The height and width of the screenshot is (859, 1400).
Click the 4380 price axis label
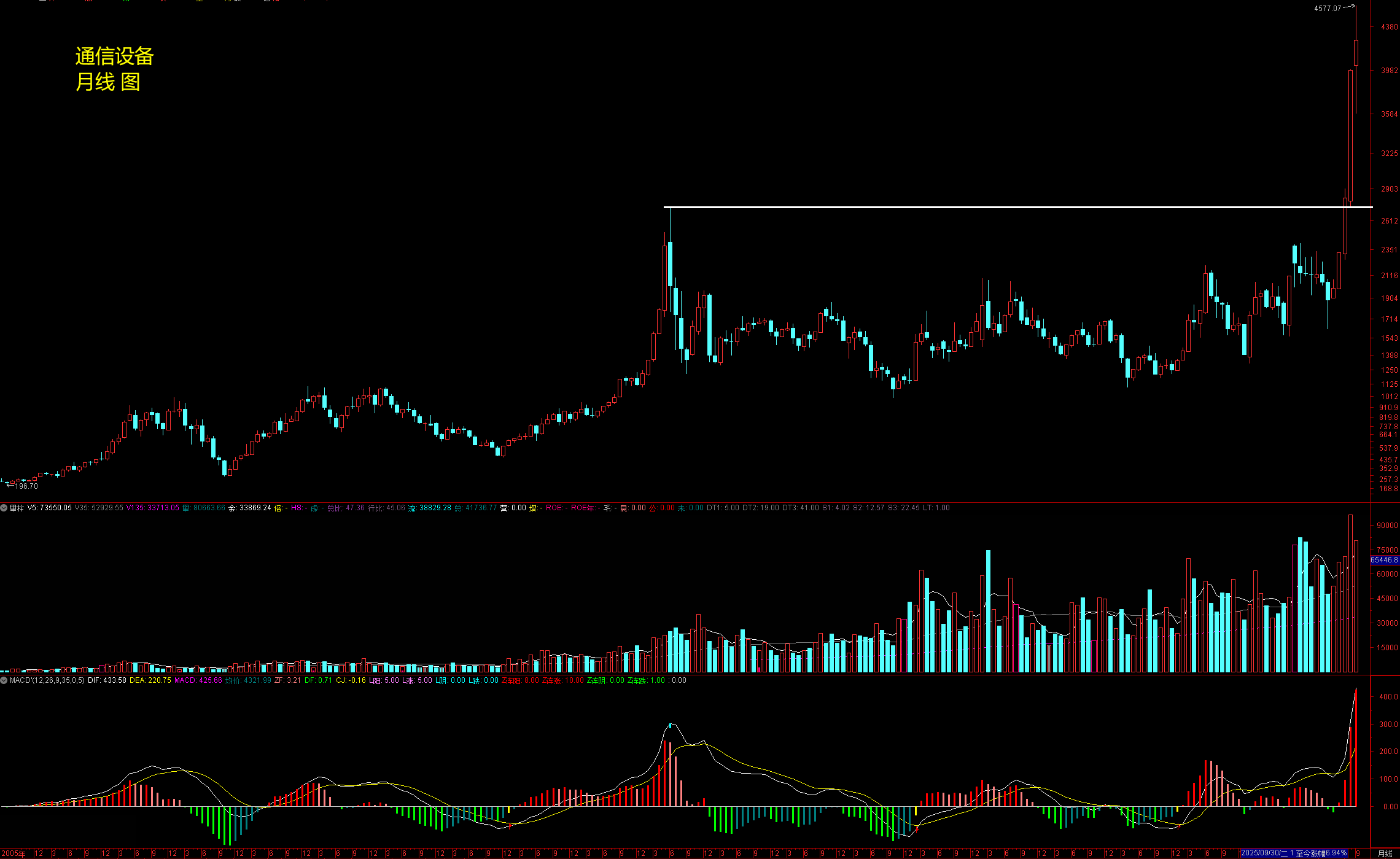[x=1389, y=27]
